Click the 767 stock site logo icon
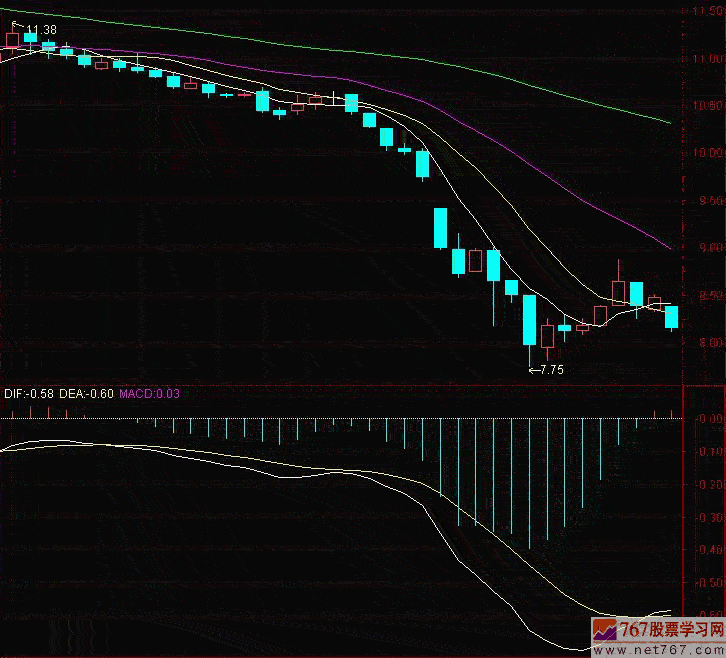This screenshot has height=658, width=726. click(603, 632)
